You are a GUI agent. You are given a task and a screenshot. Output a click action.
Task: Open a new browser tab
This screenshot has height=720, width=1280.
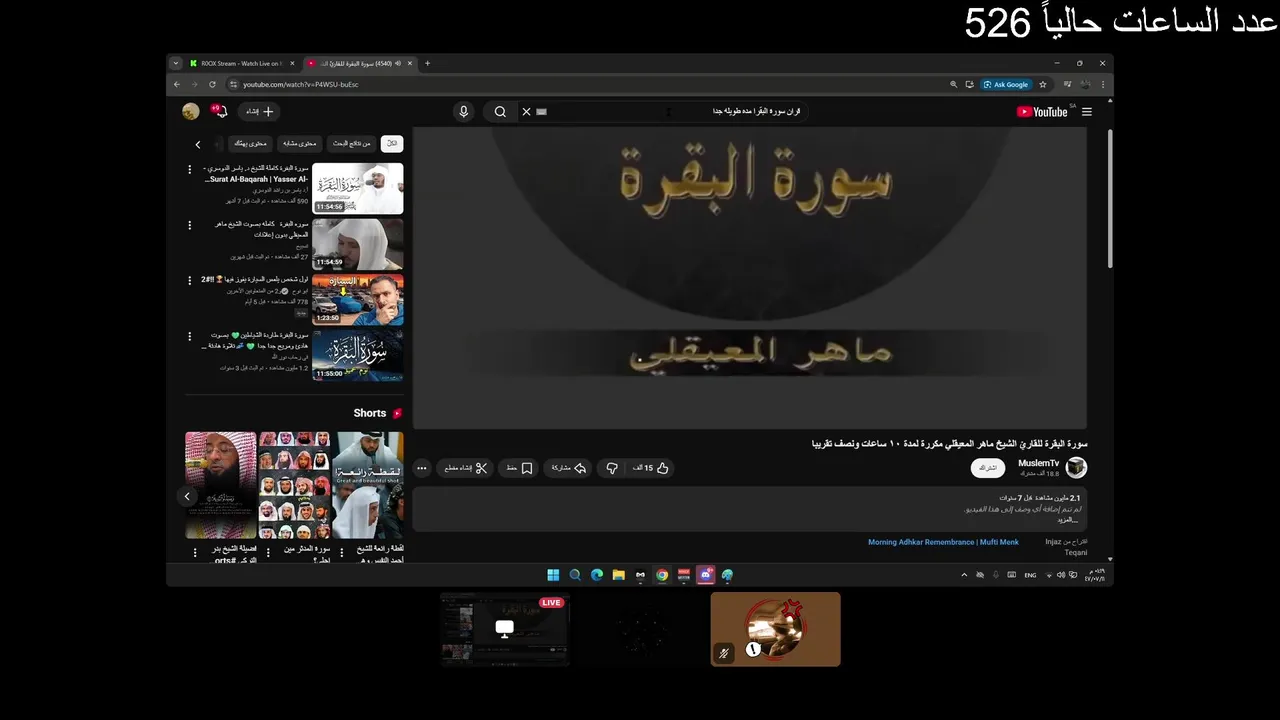tap(428, 63)
